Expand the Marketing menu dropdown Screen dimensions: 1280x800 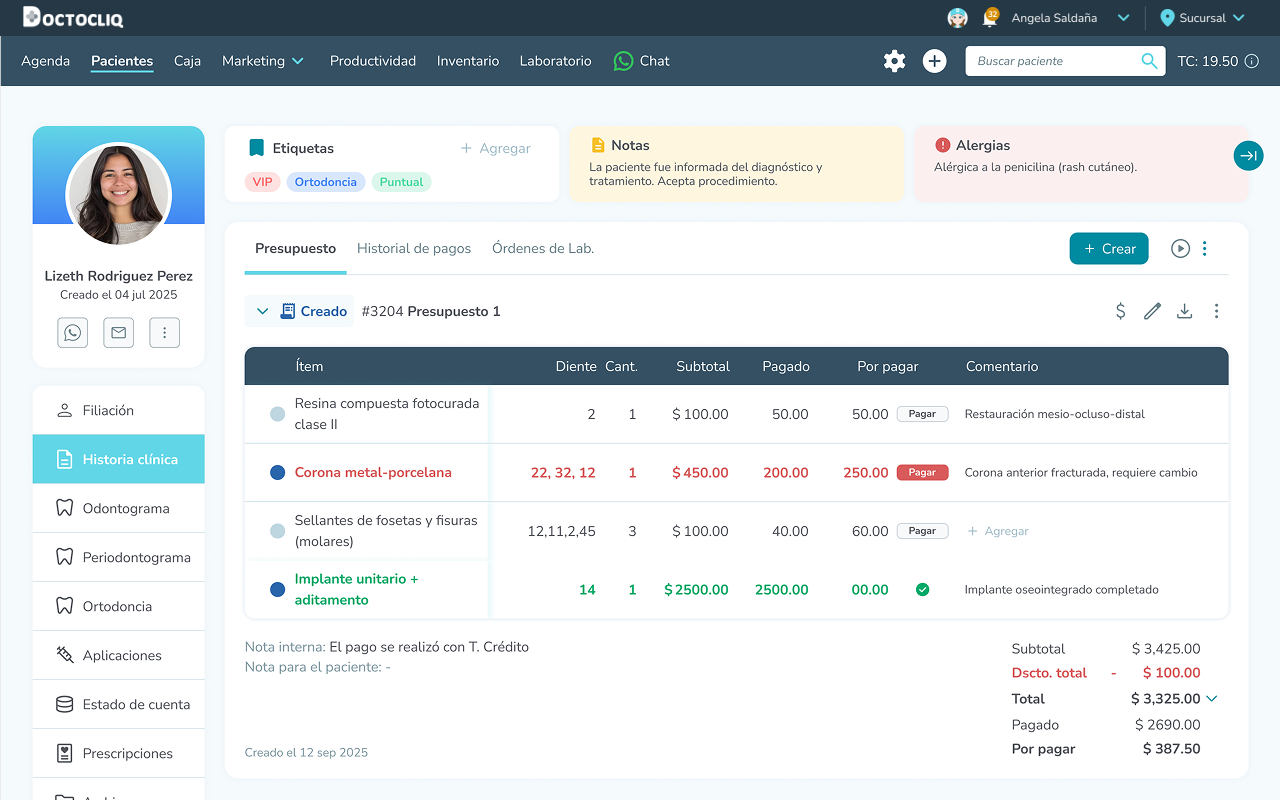tap(298, 61)
